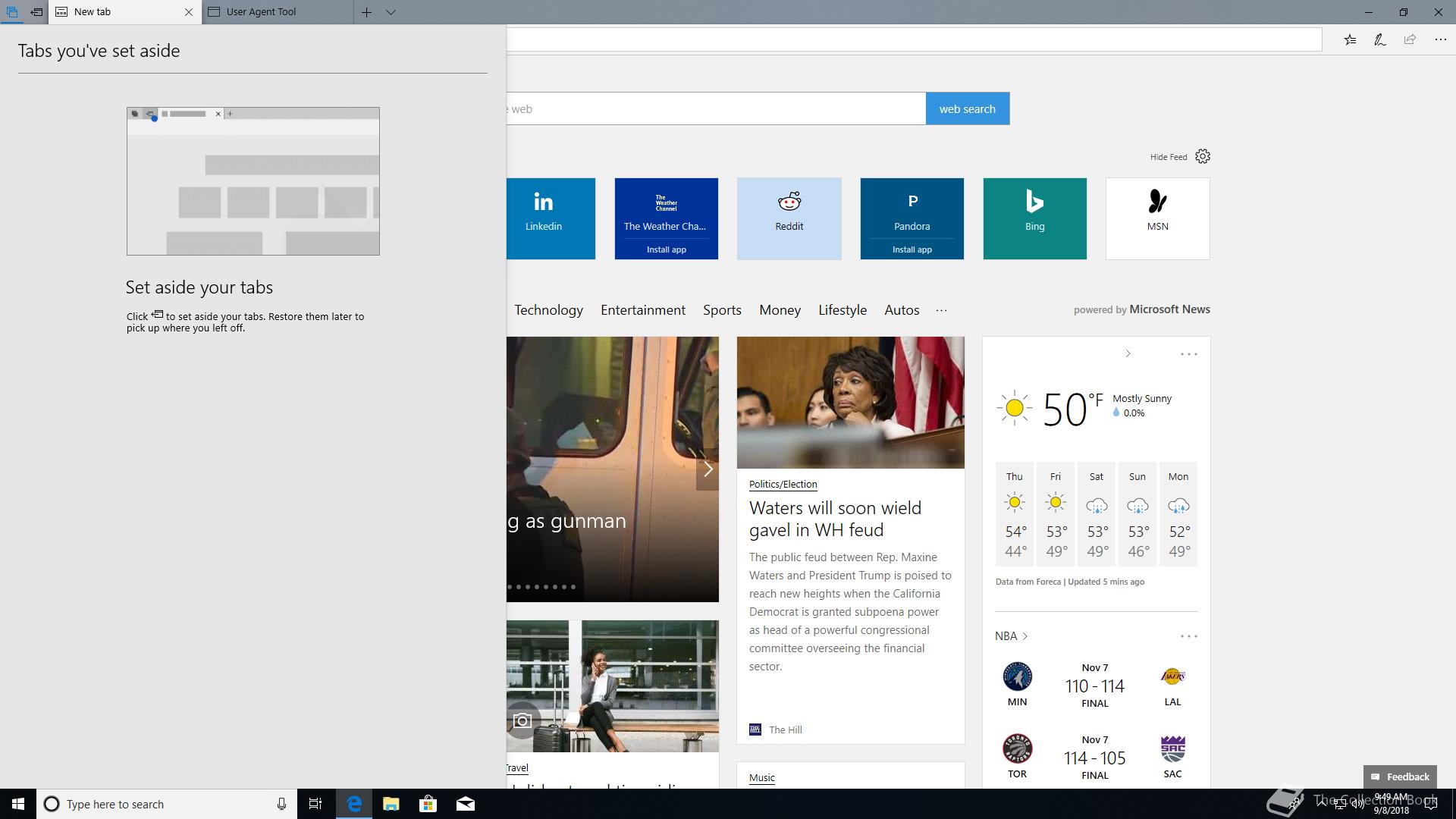Expand the tab preview chevron
Image resolution: width=1456 pixels, height=819 pixels.
(391, 12)
